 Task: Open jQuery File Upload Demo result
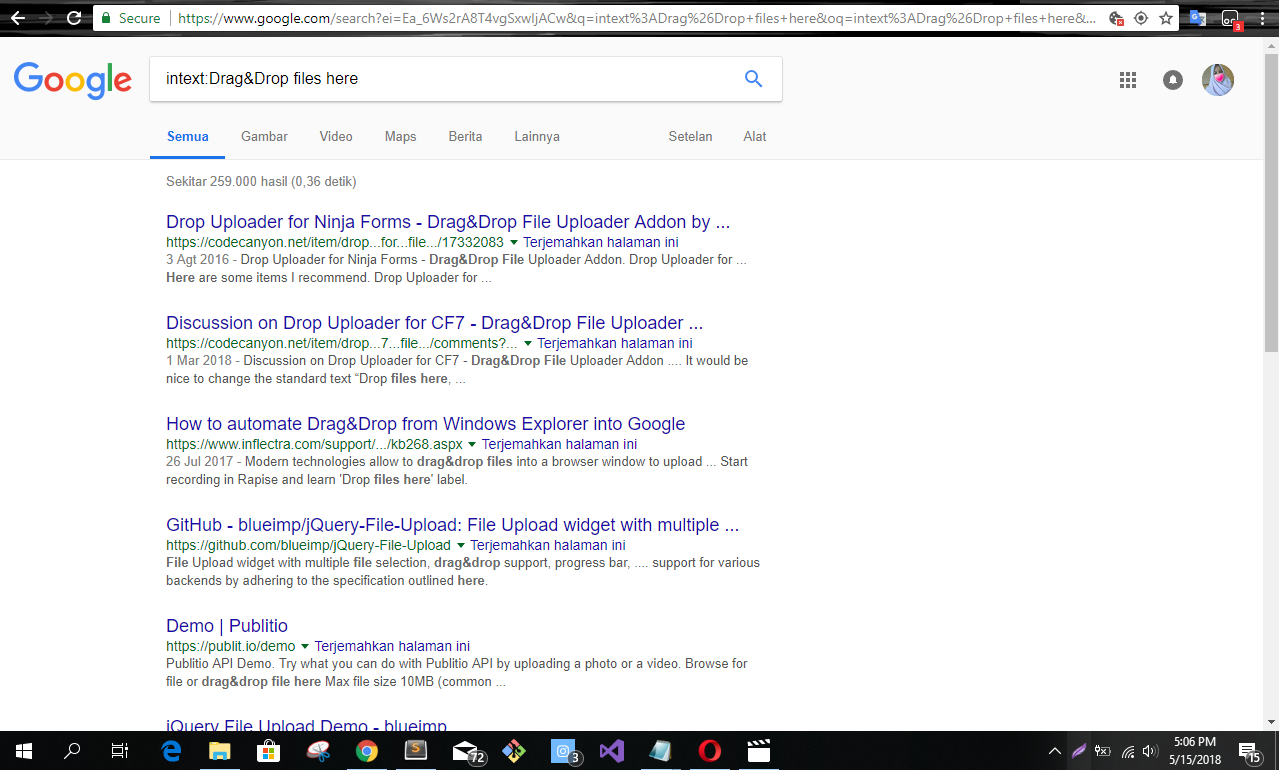point(306,726)
